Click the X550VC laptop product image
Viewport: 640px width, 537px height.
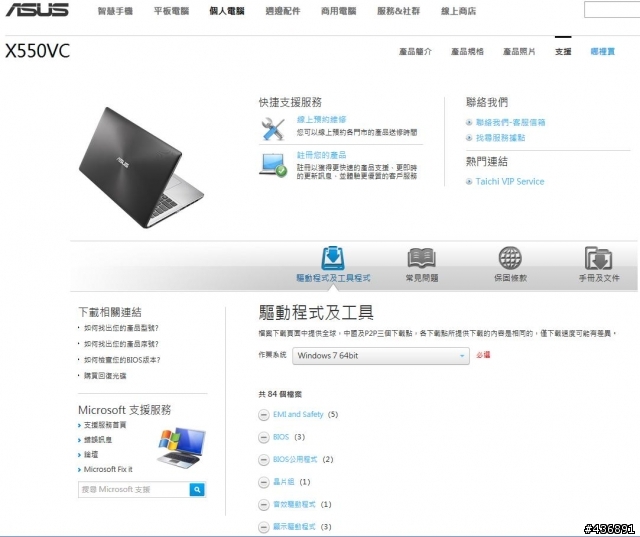[x=141, y=167]
